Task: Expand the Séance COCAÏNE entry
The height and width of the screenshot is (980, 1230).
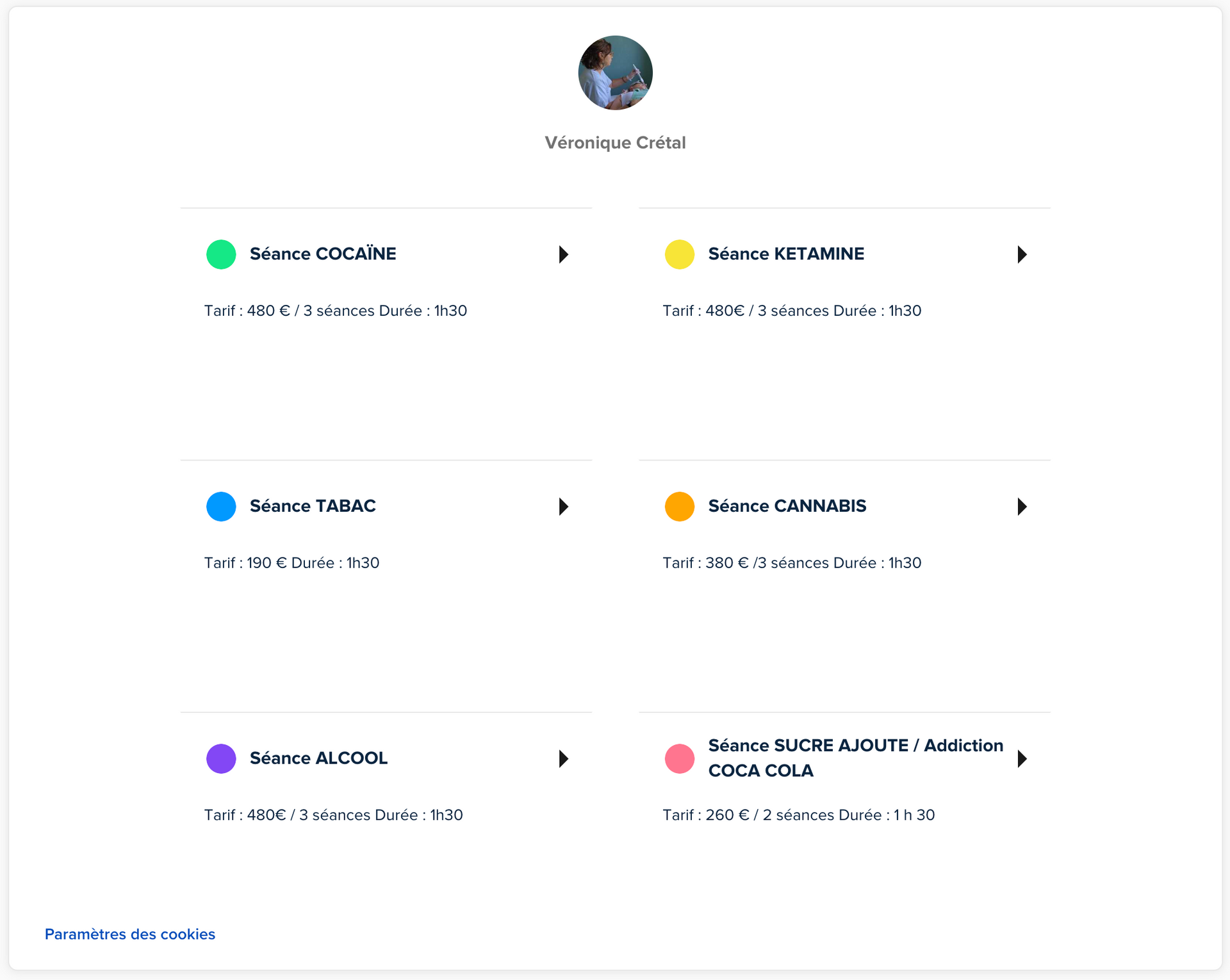Action: (564, 254)
